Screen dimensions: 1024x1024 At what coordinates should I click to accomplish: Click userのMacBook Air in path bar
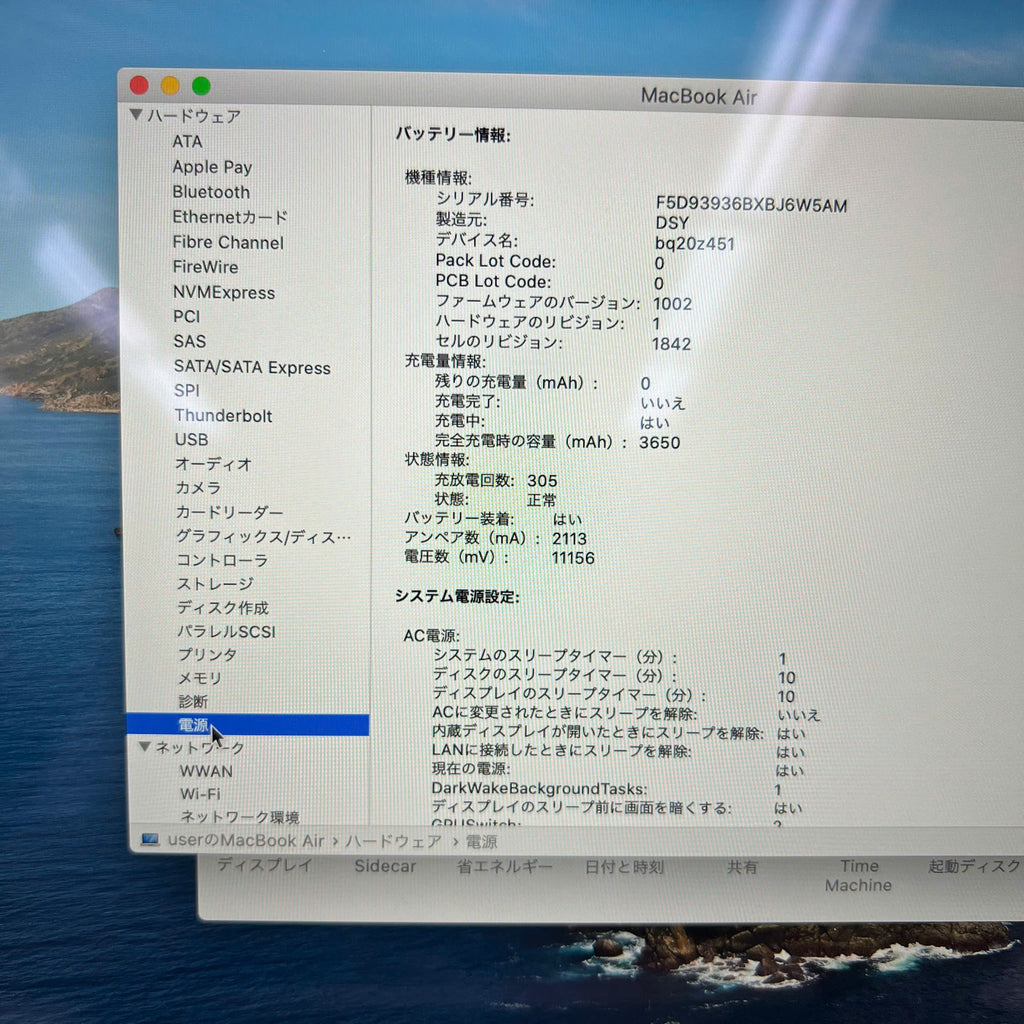246,840
